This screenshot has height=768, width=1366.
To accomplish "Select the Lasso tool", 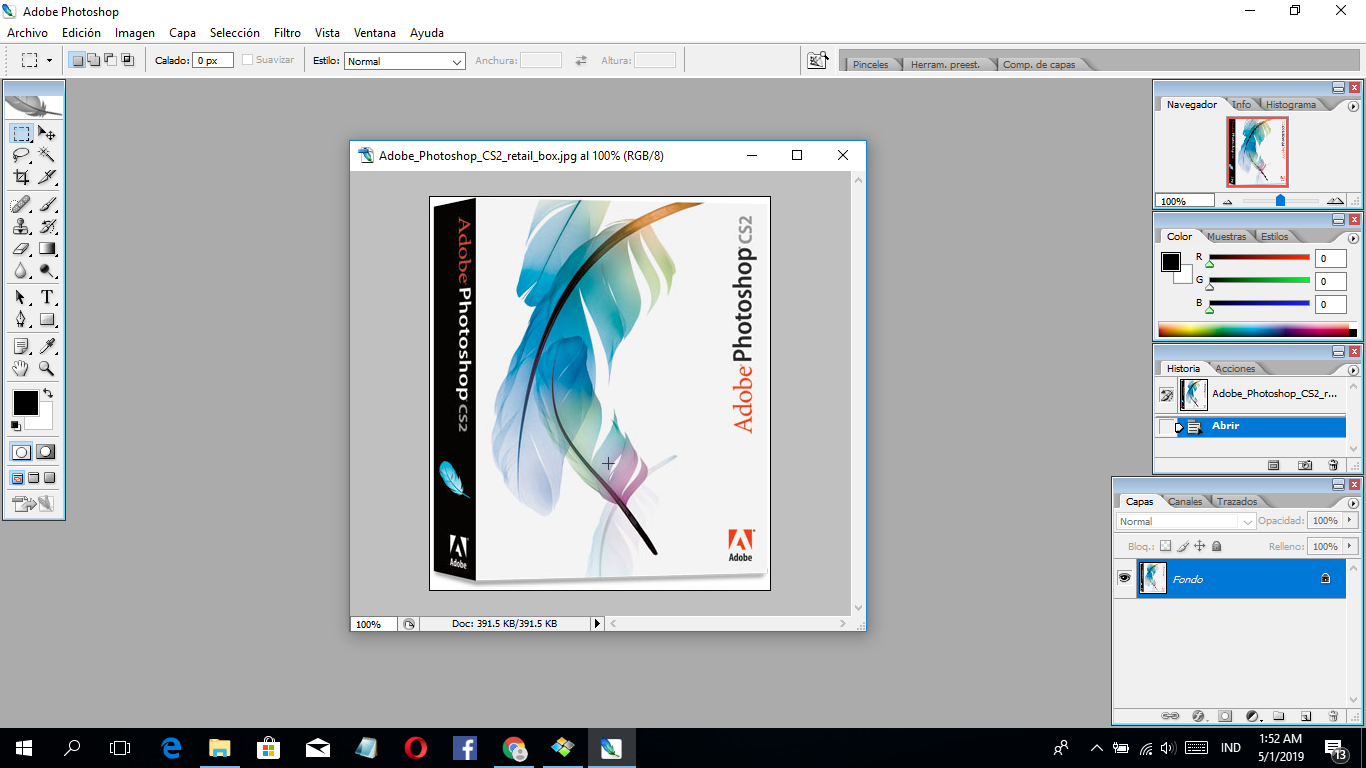I will coord(21,155).
